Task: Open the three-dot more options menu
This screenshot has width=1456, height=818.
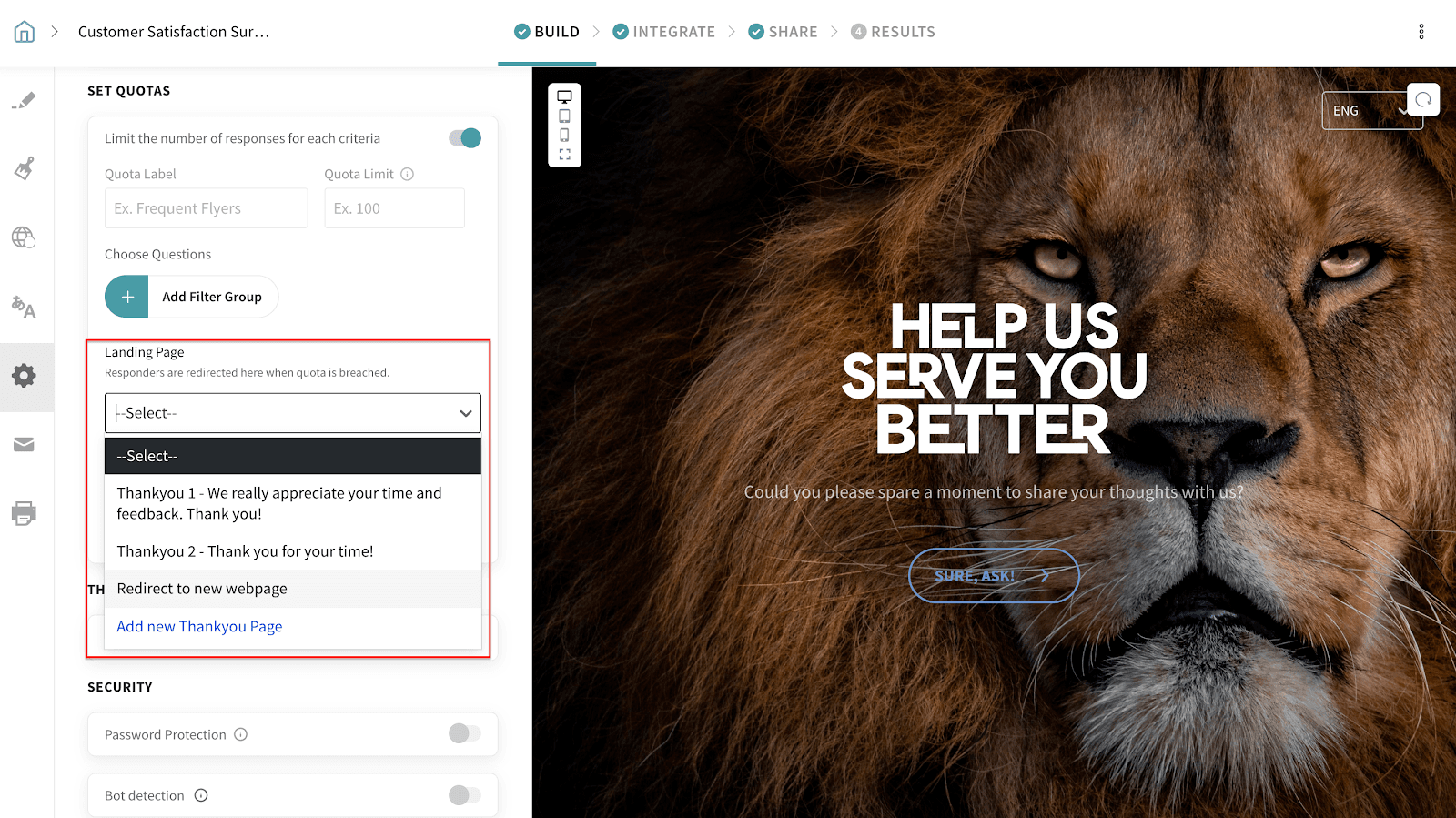Action: tap(1421, 32)
